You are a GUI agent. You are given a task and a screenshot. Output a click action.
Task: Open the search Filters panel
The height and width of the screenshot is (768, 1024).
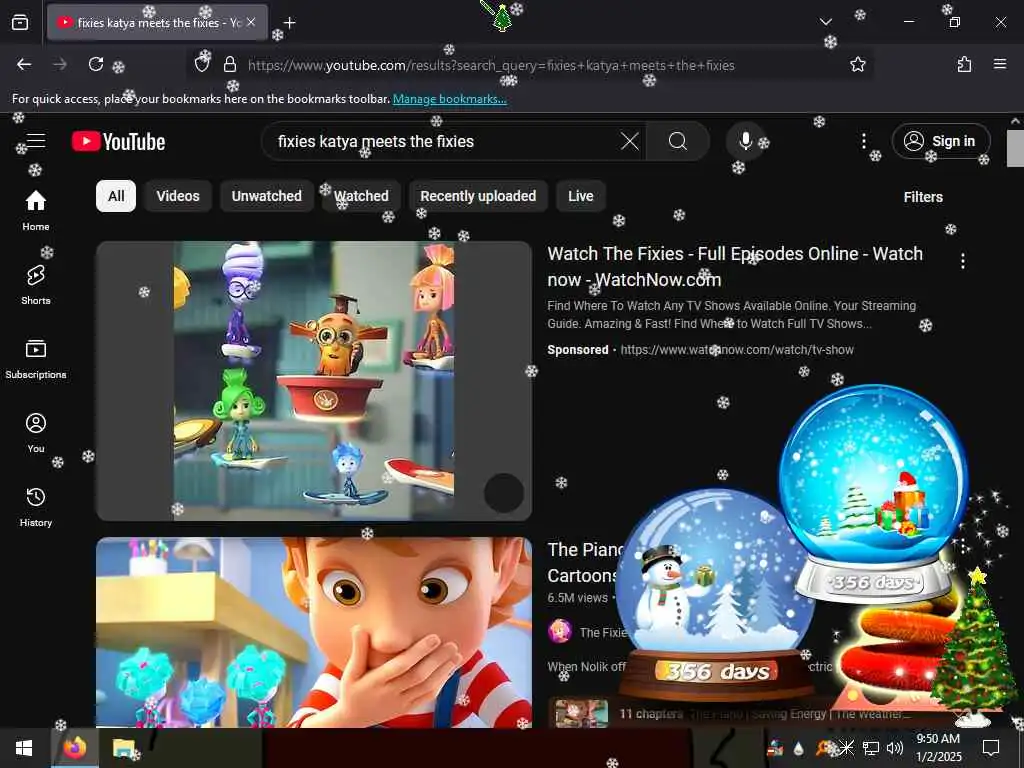[x=923, y=197]
